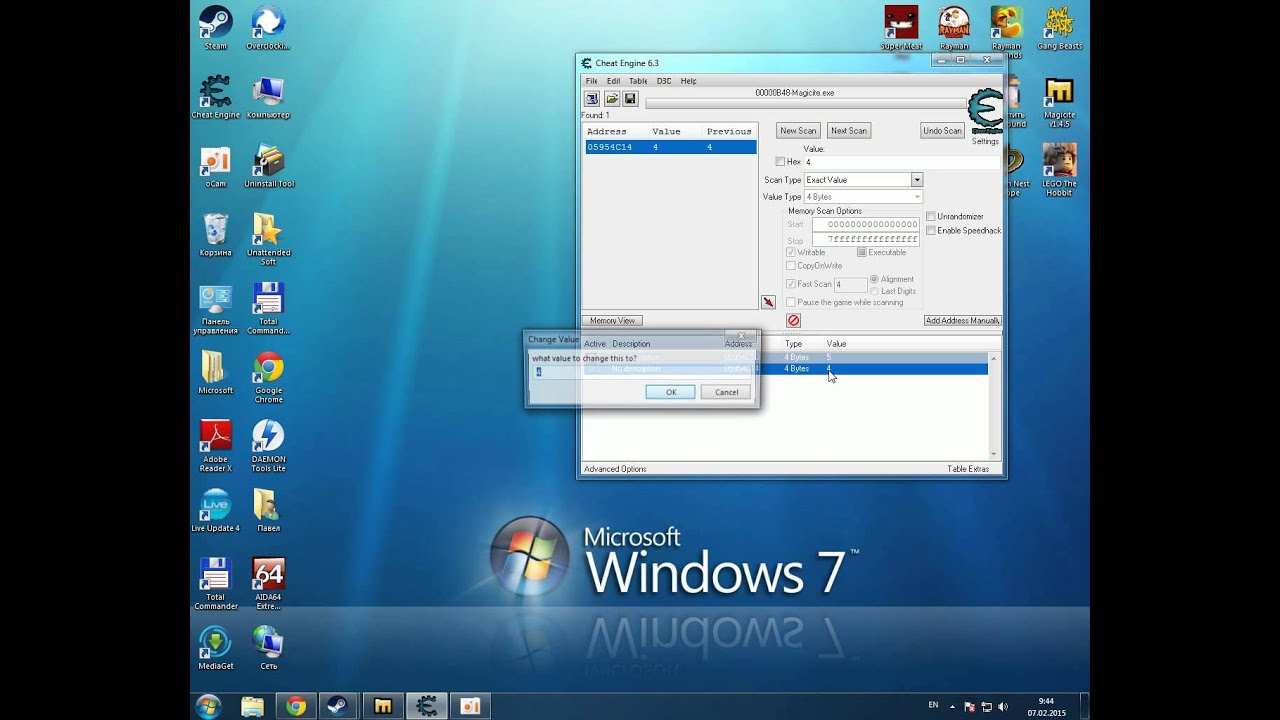Open the Help menu in Cheat Engine

[x=688, y=81]
